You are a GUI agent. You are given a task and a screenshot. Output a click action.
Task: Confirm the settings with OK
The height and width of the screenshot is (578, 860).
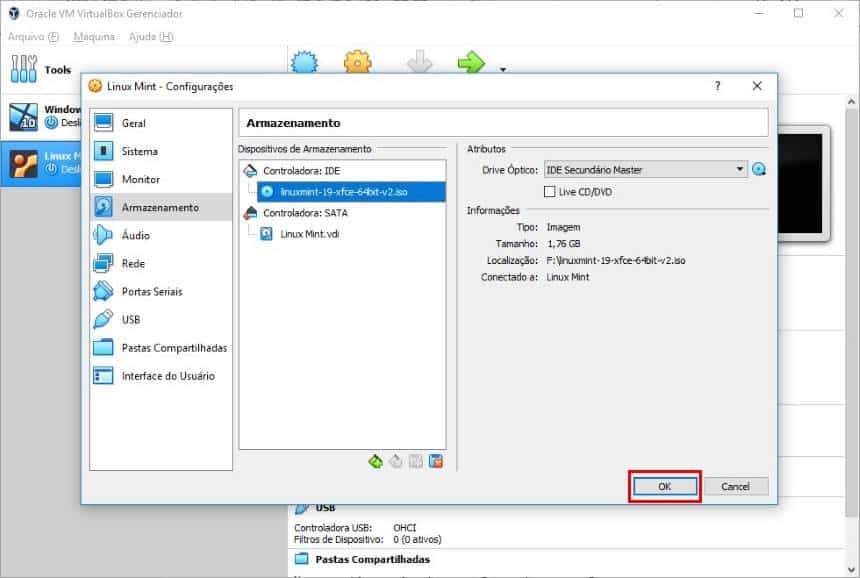pos(665,486)
